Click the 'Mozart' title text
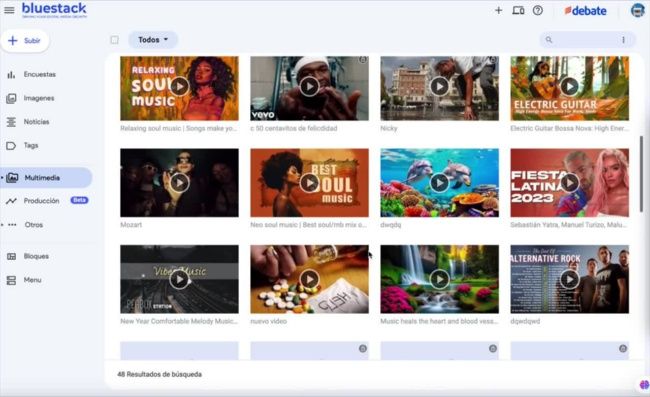 point(131,225)
